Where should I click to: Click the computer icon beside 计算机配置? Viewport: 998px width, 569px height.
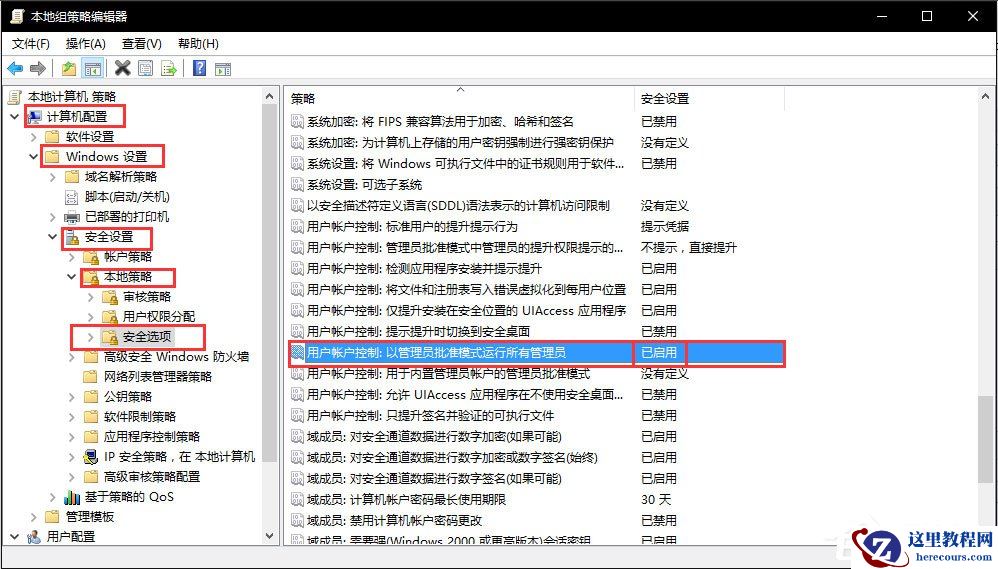point(35,117)
